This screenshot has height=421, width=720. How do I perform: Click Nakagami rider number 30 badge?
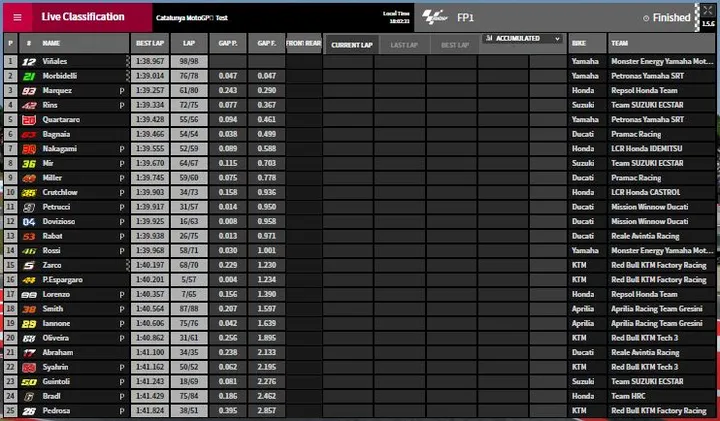29,149
